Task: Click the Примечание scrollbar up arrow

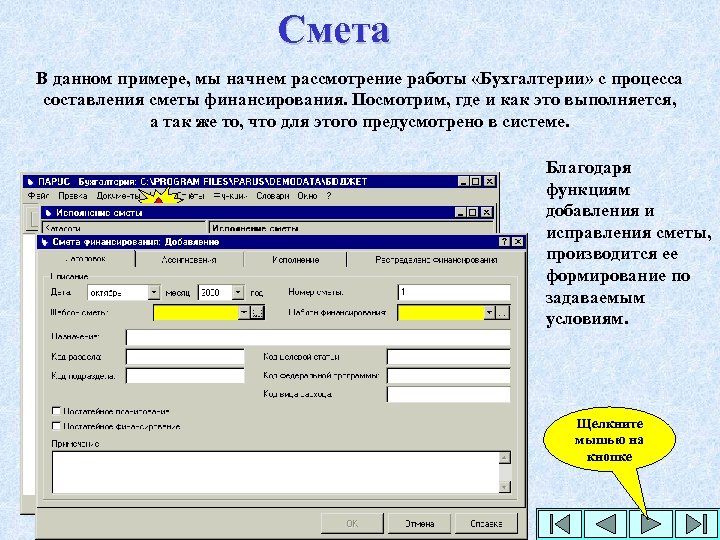Action: [504, 458]
